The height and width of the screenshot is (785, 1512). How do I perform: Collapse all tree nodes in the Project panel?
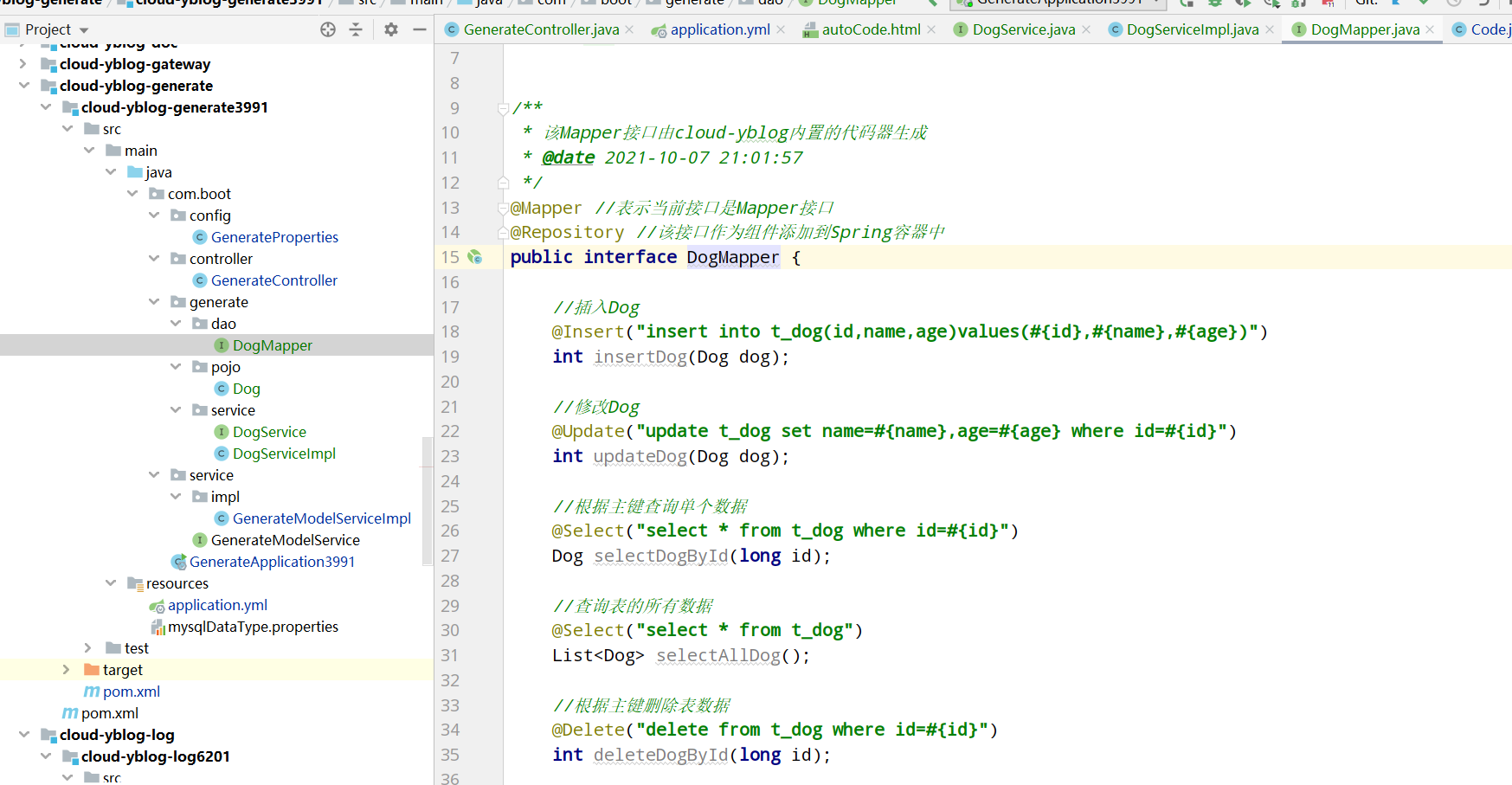pyautogui.click(x=356, y=29)
